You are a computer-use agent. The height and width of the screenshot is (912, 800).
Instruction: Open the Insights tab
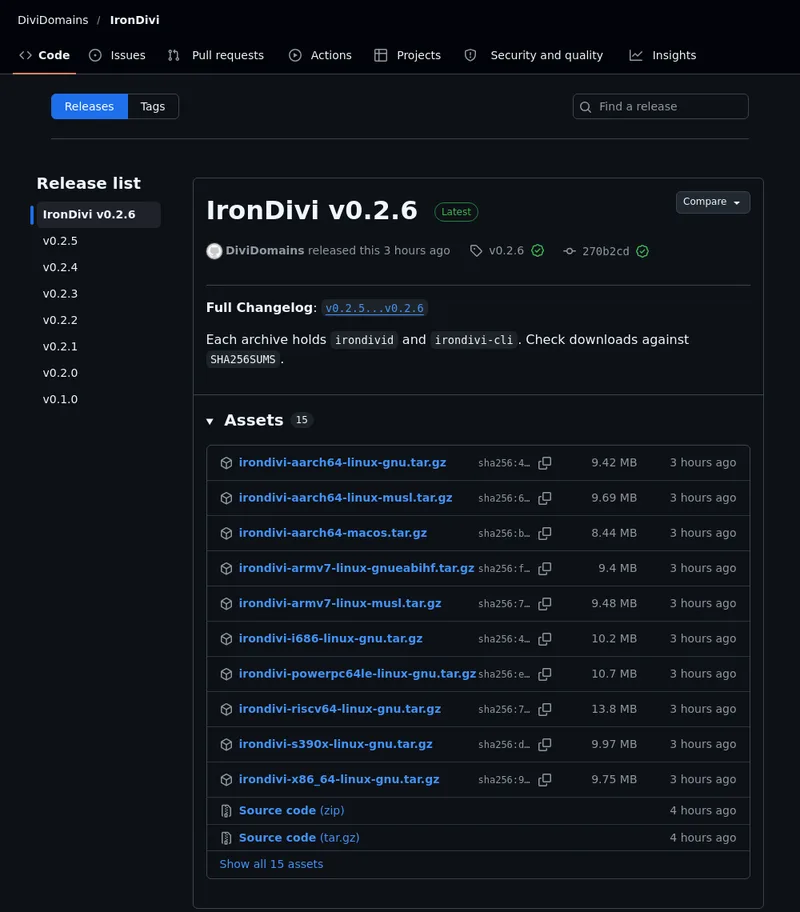coord(662,55)
